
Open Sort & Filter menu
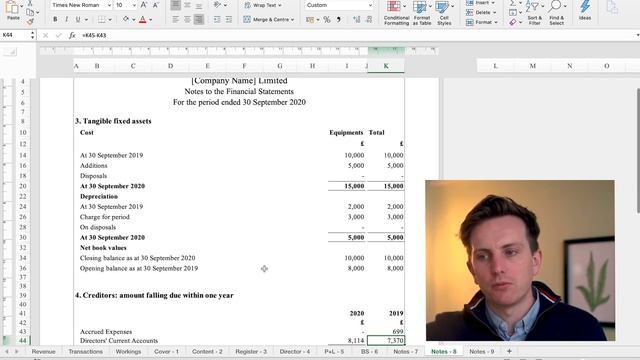point(535,13)
